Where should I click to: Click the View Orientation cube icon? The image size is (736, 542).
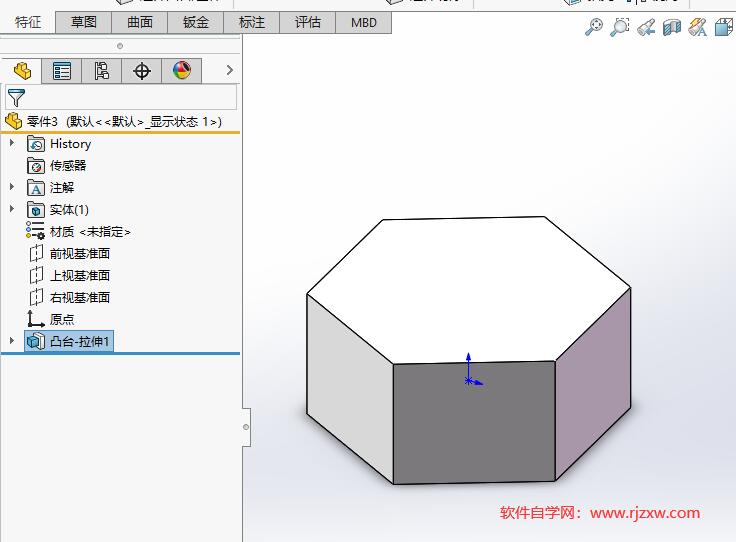[x=724, y=27]
